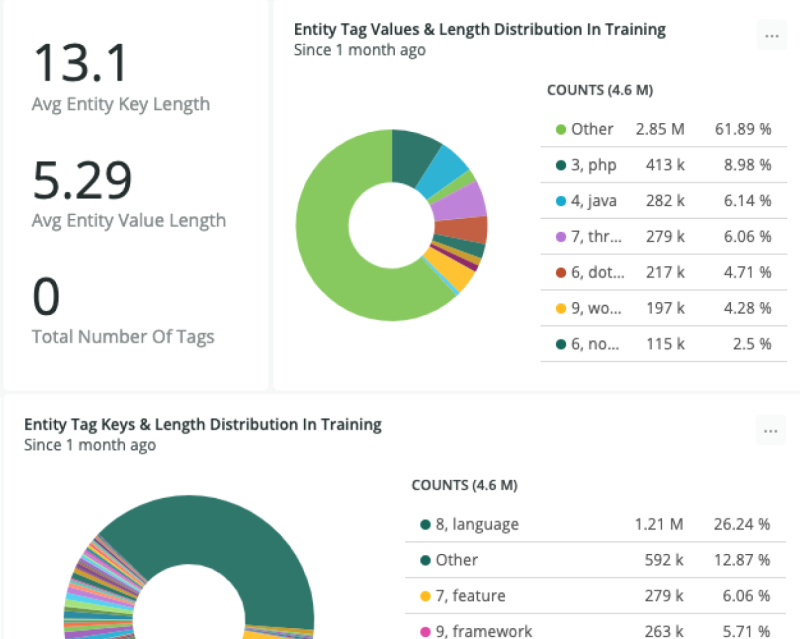Open the options menu for Entity Tag Keys chart
This screenshot has width=800, height=639.
(771, 431)
